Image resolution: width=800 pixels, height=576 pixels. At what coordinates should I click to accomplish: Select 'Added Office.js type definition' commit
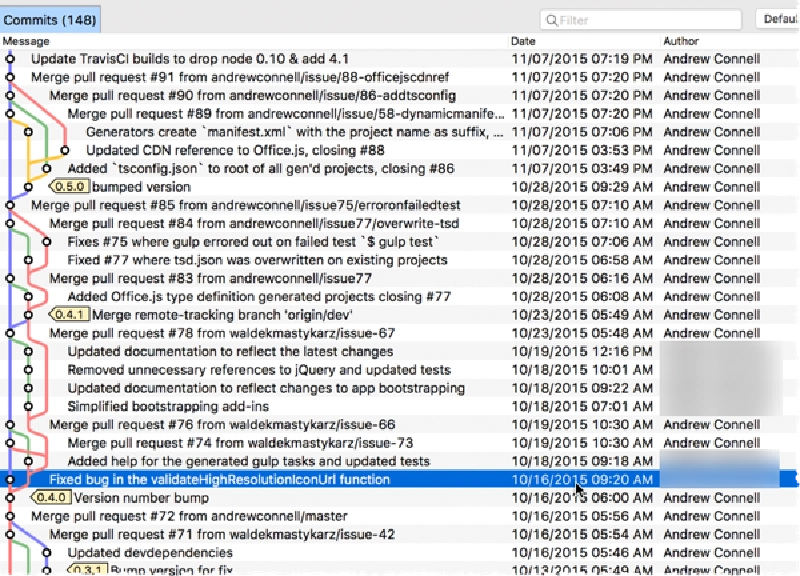[259, 296]
